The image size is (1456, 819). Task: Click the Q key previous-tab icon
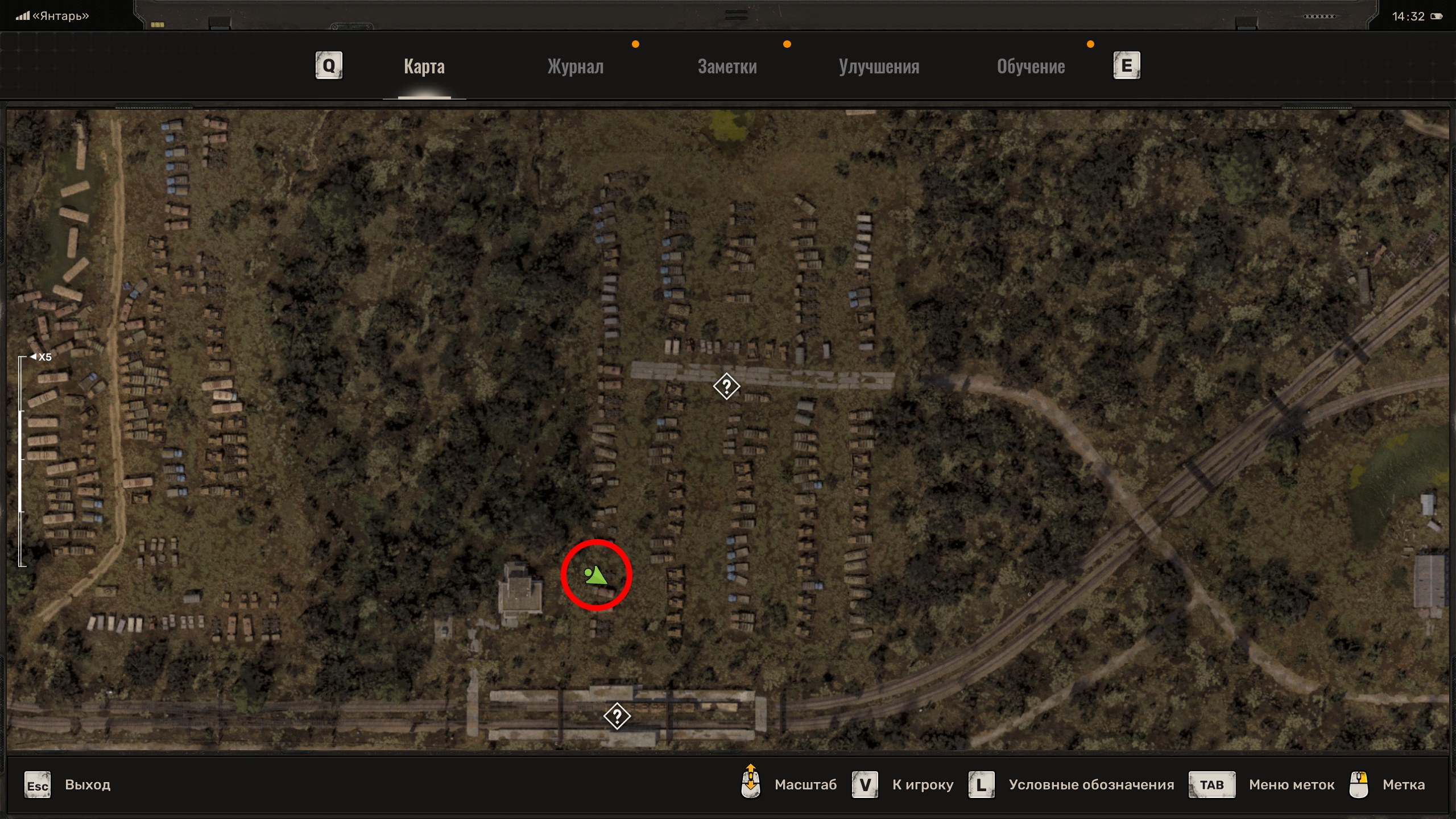click(x=329, y=66)
